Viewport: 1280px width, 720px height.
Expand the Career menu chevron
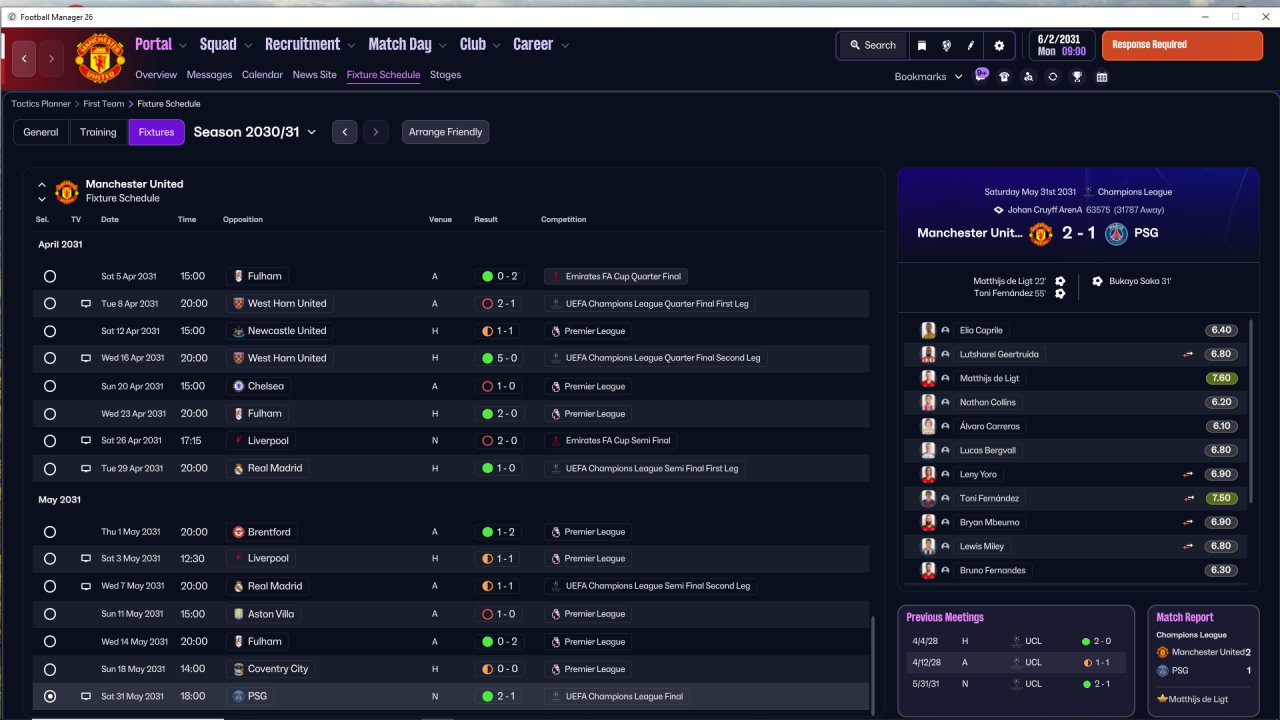tap(565, 45)
